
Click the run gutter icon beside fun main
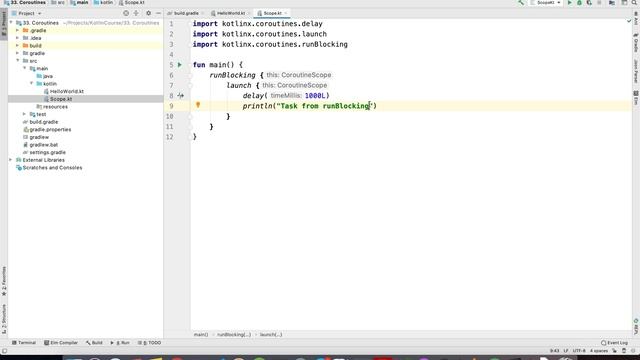(180, 65)
